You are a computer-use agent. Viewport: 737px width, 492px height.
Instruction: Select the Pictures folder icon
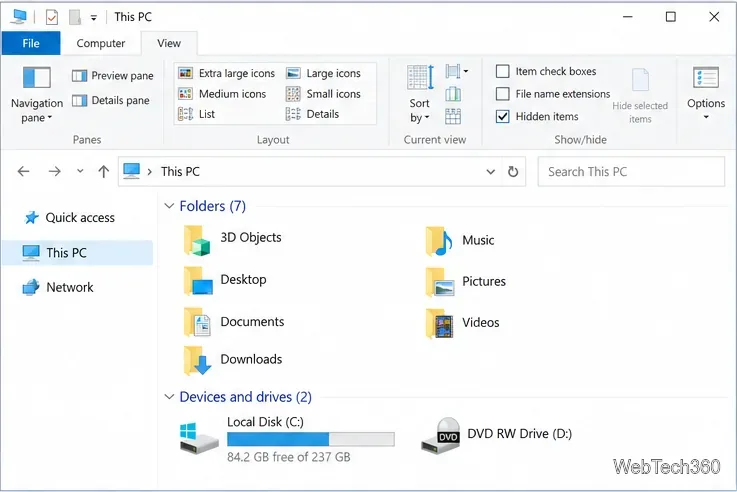(439, 281)
